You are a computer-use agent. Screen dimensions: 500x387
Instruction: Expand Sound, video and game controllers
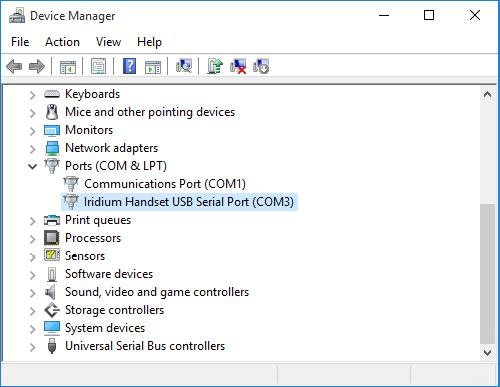pyautogui.click(x=32, y=293)
